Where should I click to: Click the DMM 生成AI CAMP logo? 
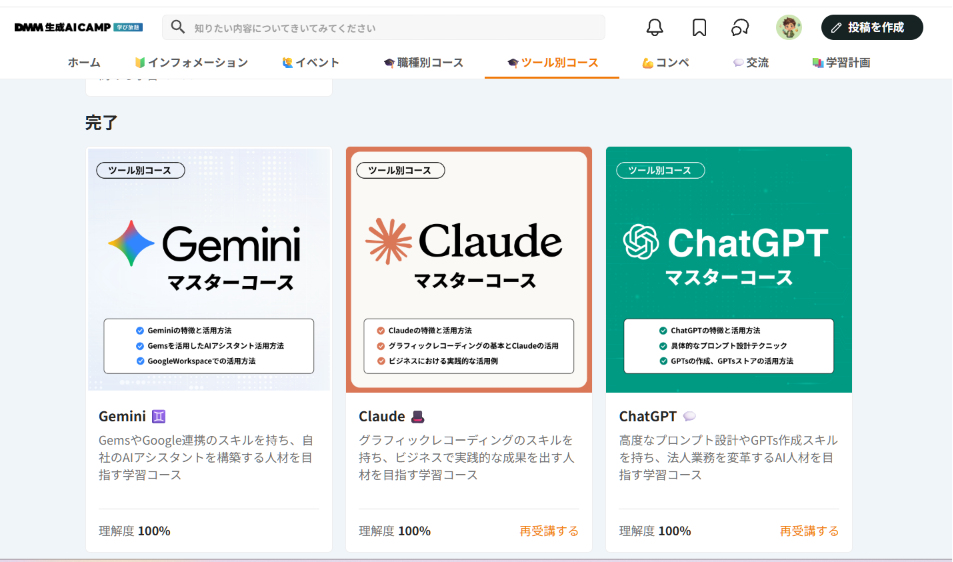point(78,27)
